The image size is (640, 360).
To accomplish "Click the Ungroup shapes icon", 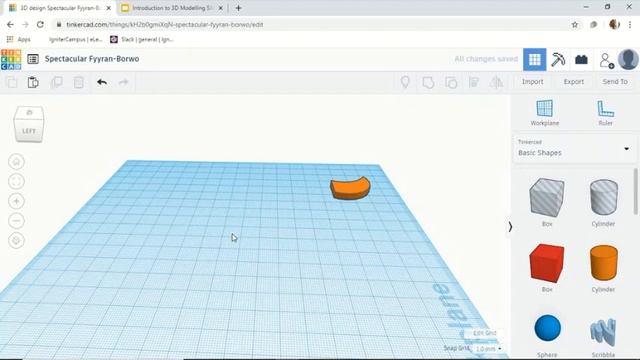I will [x=451, y=82].
